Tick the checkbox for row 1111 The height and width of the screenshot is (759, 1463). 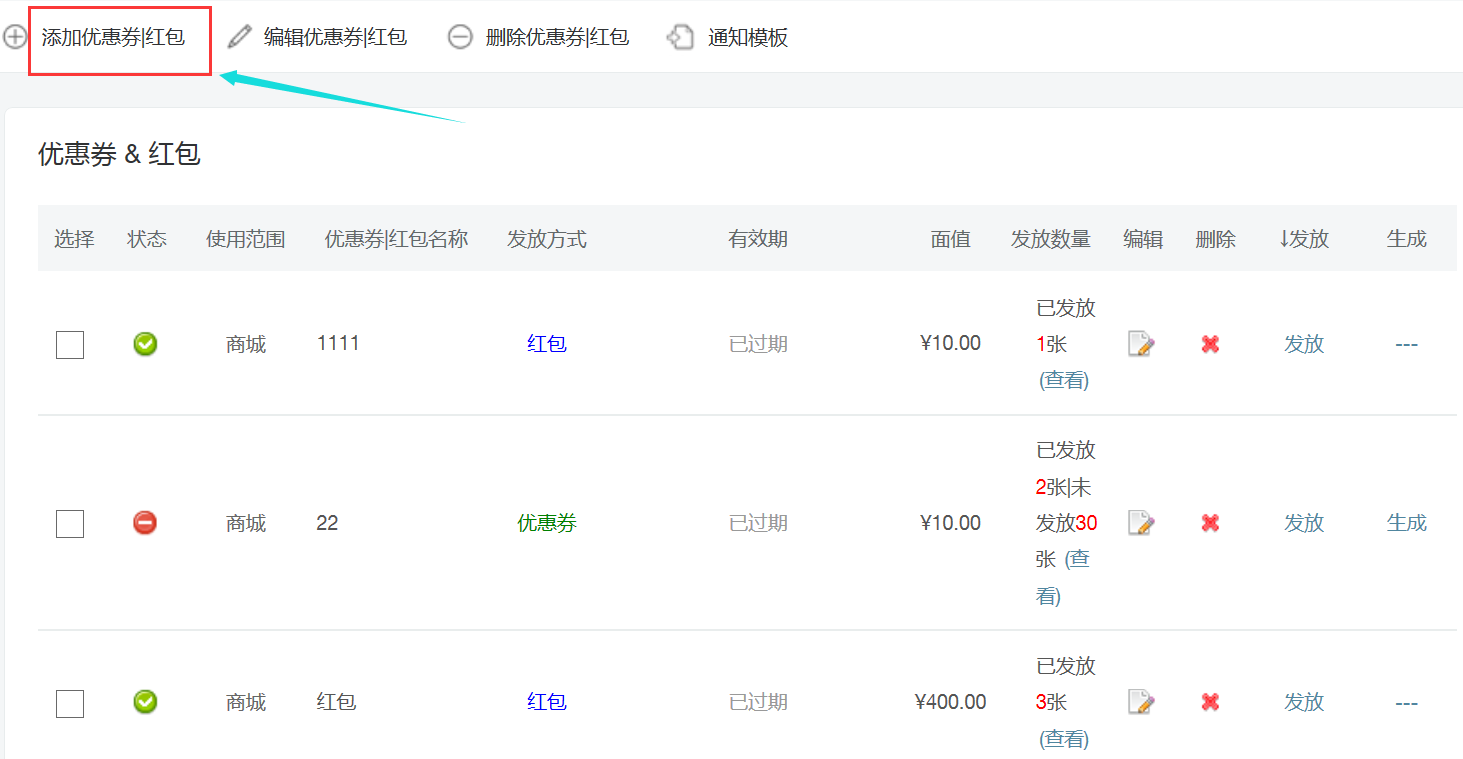[x=70, y=345]
